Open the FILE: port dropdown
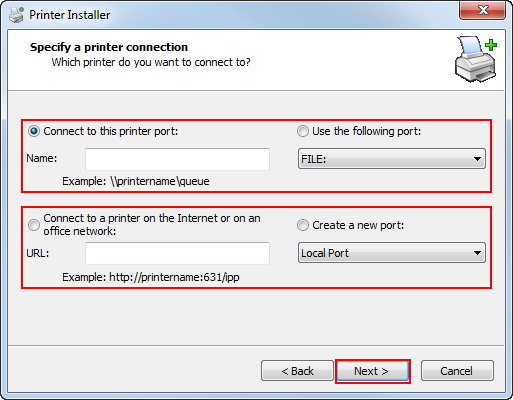 (x=392, y=159)
